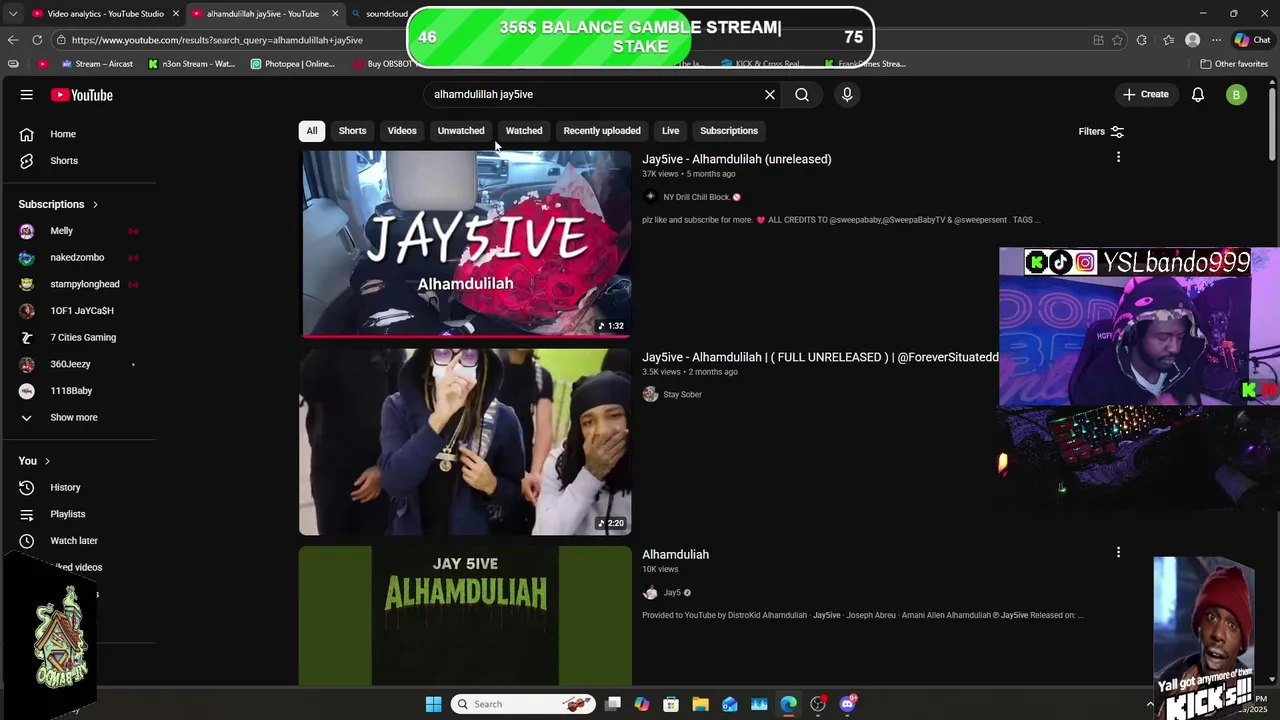Viewport: 1280px width, 720px height.
Task: Select the All filter chip
Action: (x=312, y=131)
